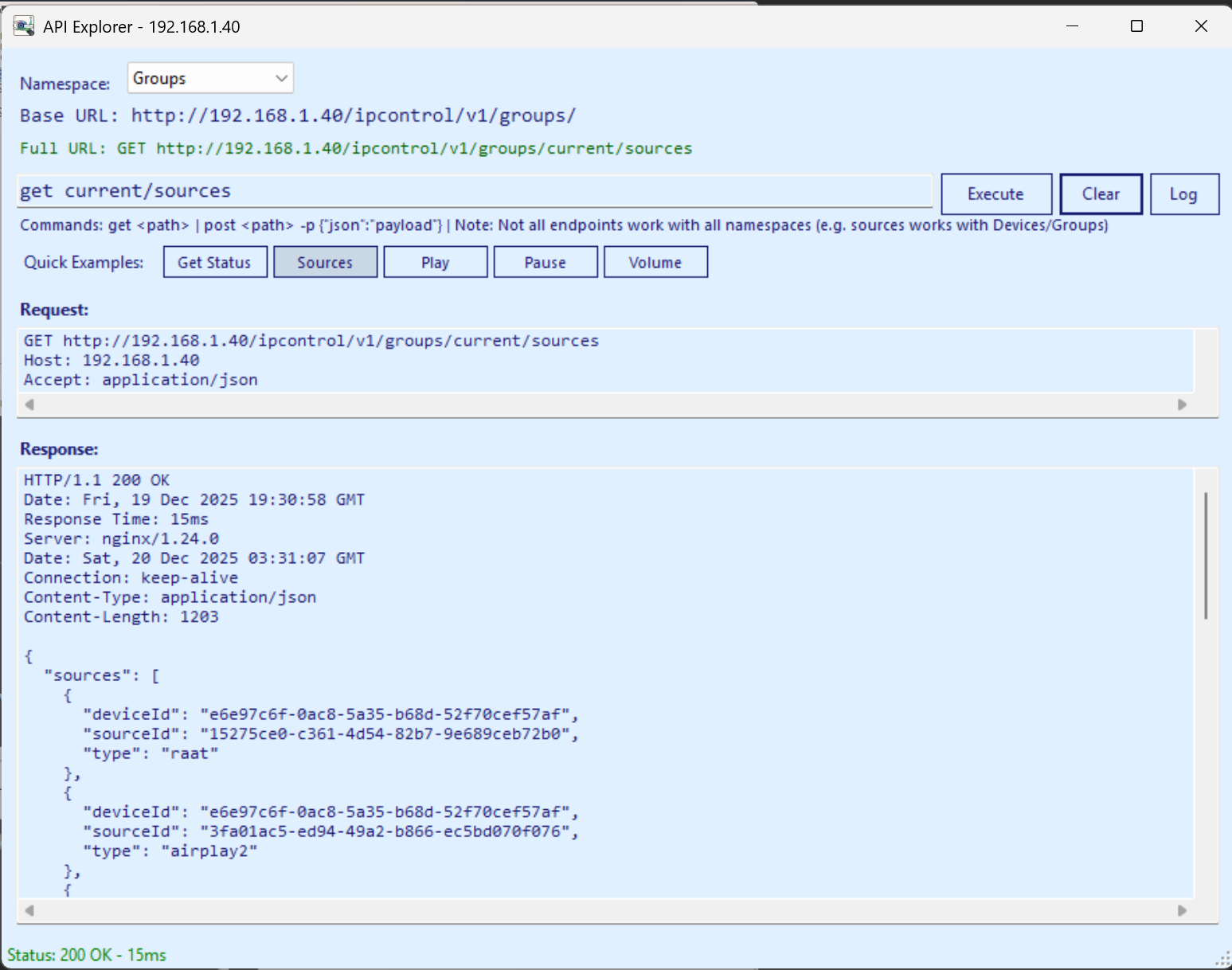
Task: Trigger the Pause quick example
Action: tap(545, 261)
